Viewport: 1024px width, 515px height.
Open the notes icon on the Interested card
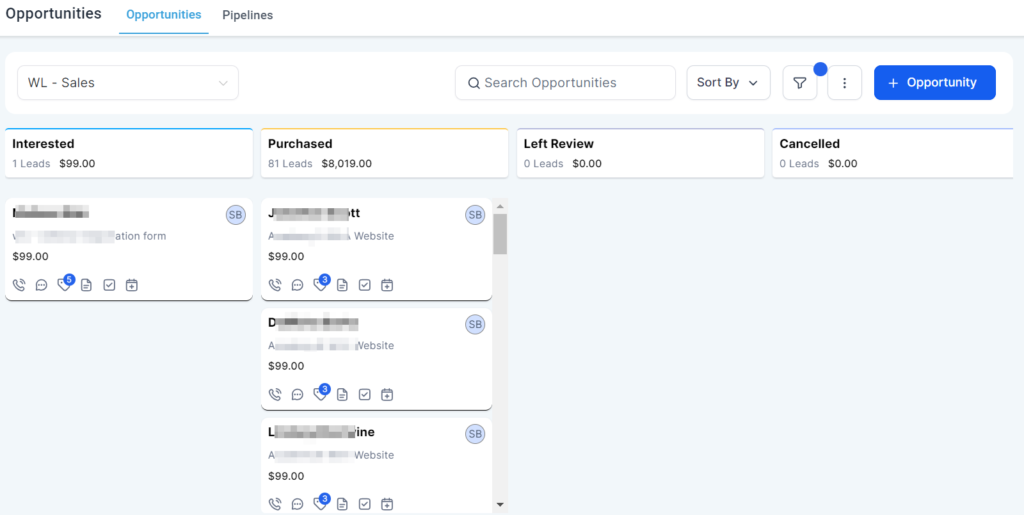pos(87,285)
